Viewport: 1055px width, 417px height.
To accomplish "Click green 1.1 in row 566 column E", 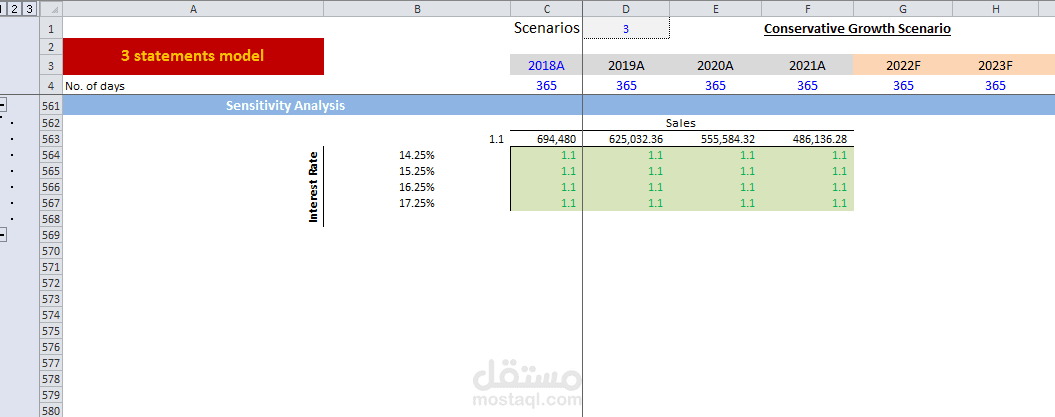I will (748, 187).
